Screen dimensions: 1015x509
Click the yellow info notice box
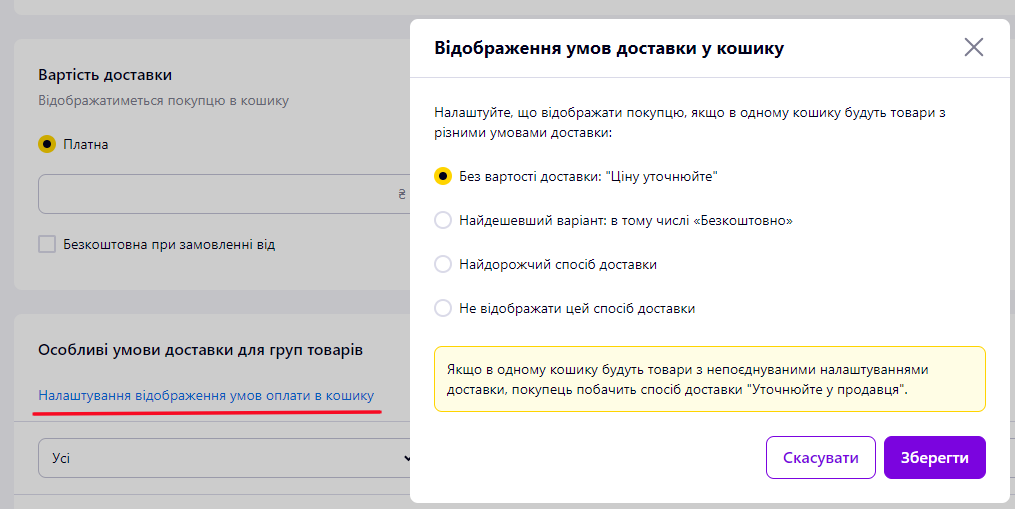[x=709, y=379]
